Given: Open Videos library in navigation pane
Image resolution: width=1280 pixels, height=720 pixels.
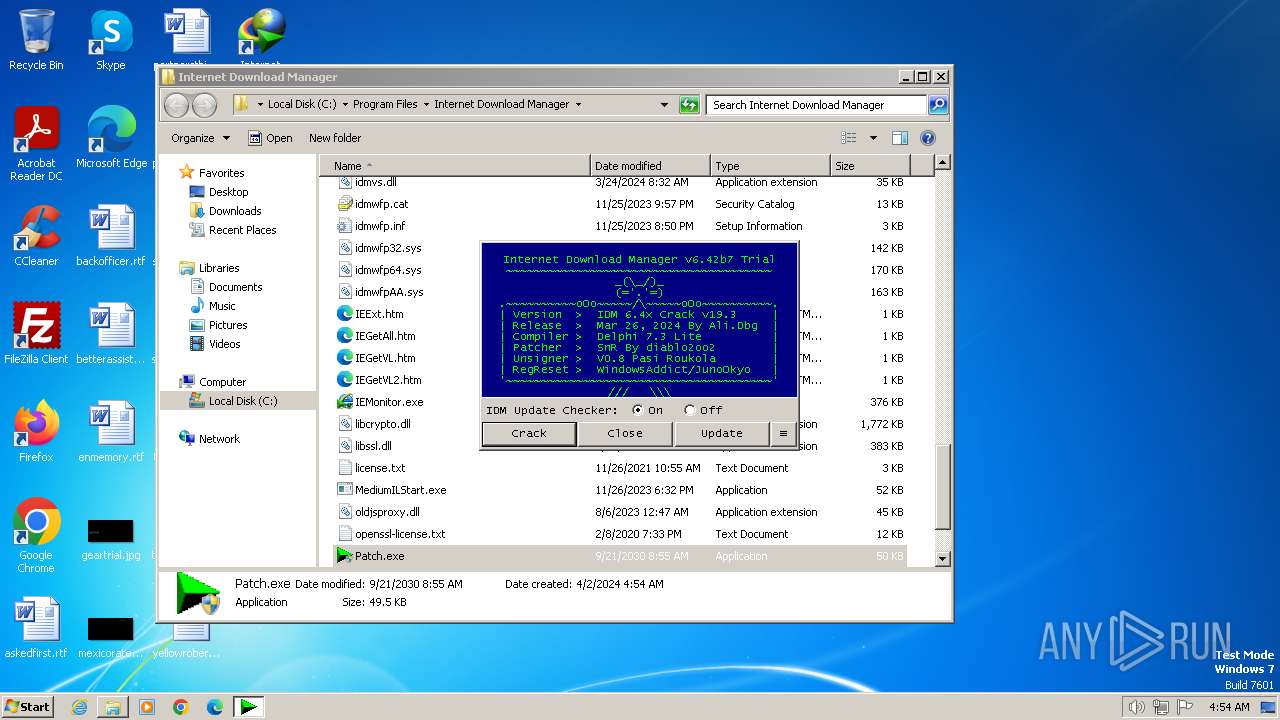Looking at the screenshot, I should click(x=224, y=344).
